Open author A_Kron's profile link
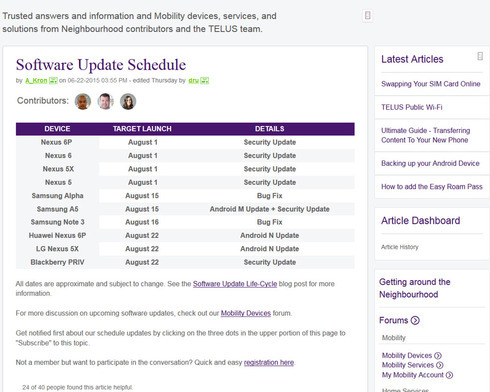This screenshot has width=490, height=392. (x=36, y=80)
